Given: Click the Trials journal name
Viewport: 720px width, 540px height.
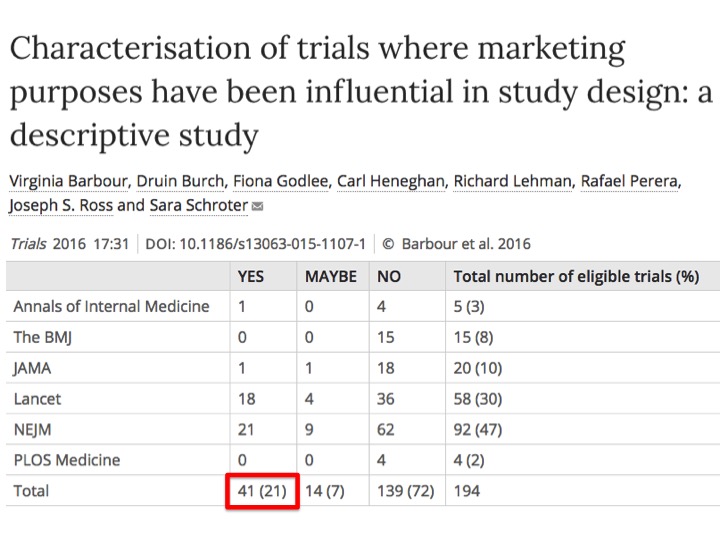Looking at the screenshot, I should point(28,244).
